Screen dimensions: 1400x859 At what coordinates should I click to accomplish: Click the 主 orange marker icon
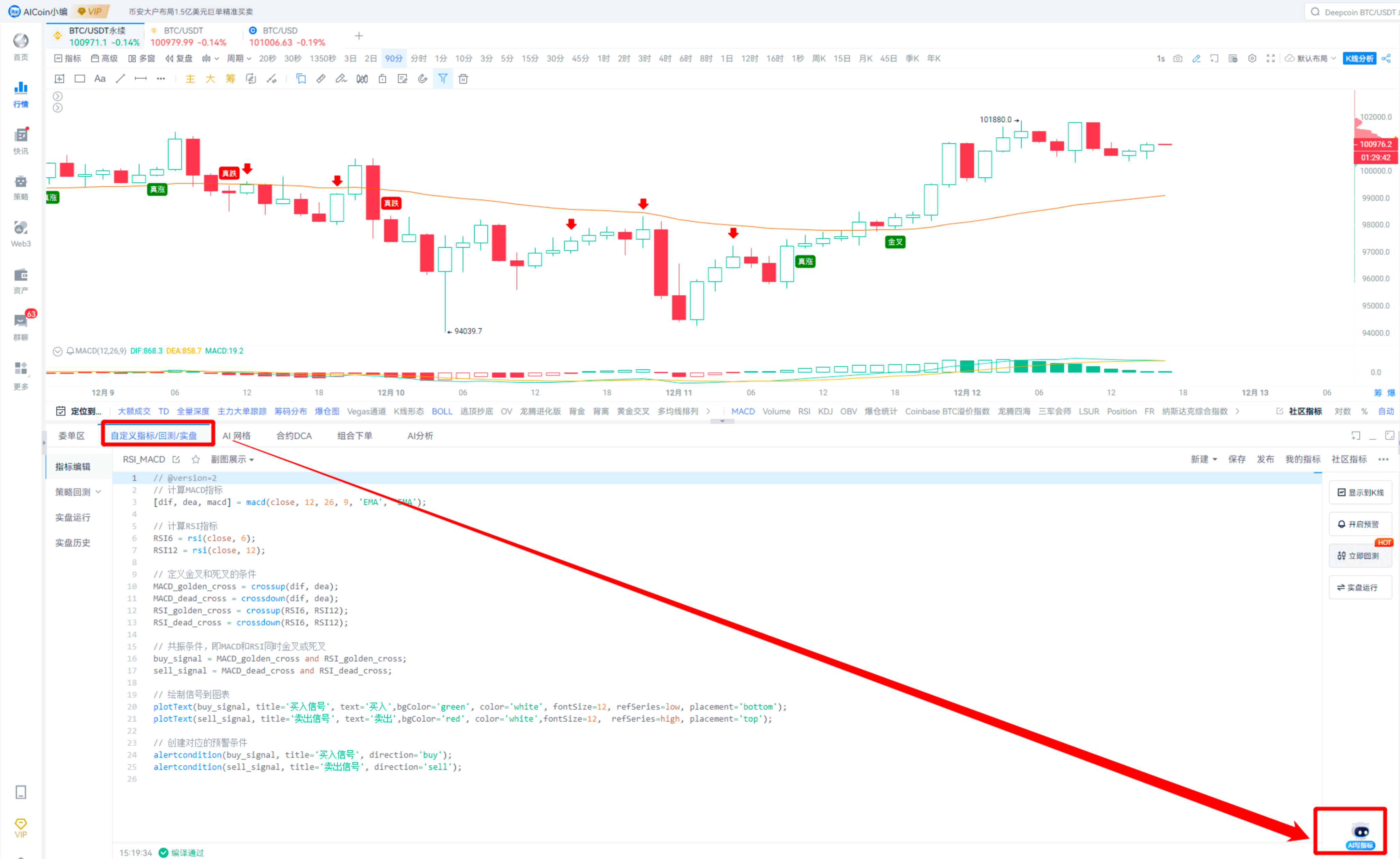(x=190, y=79)
